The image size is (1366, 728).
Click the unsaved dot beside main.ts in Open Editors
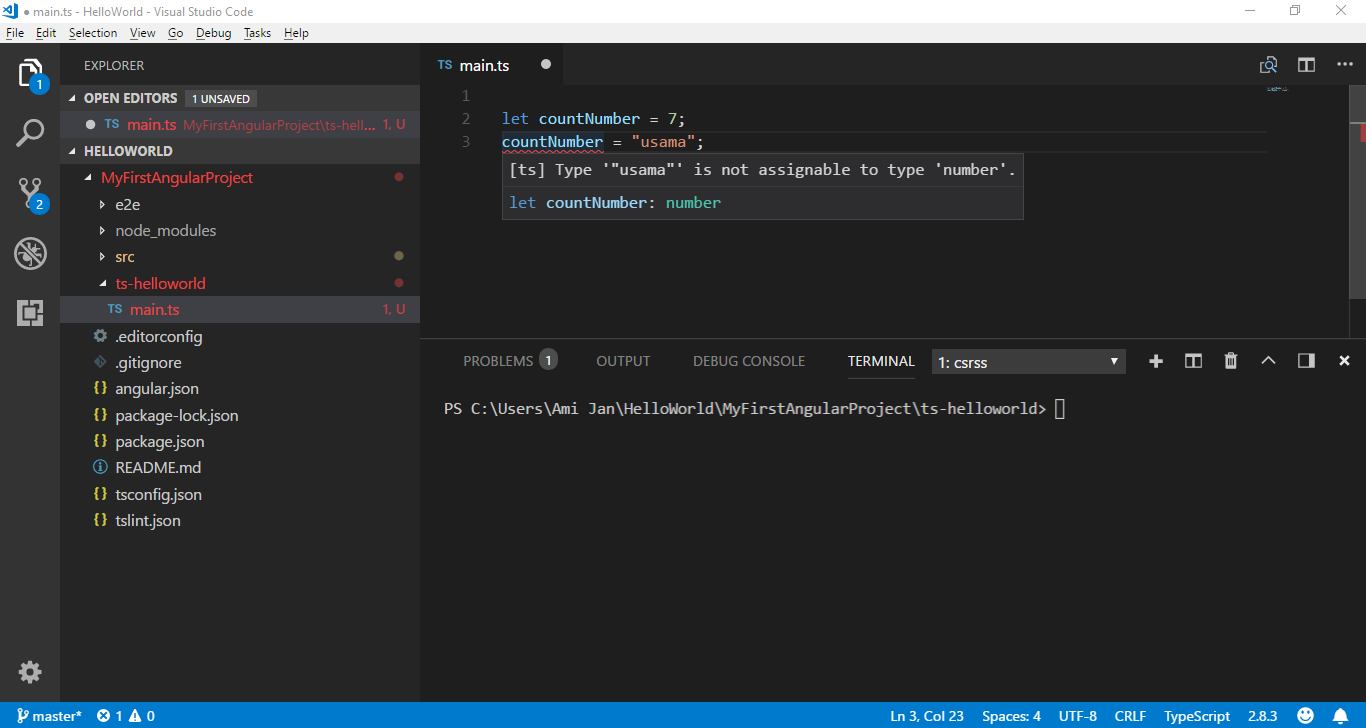point(90,125)
